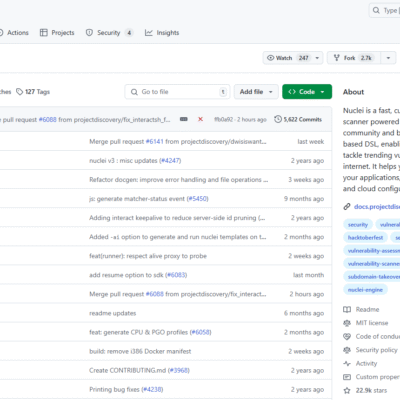Click the 'readme updates' commit message

tap(113, 313)
